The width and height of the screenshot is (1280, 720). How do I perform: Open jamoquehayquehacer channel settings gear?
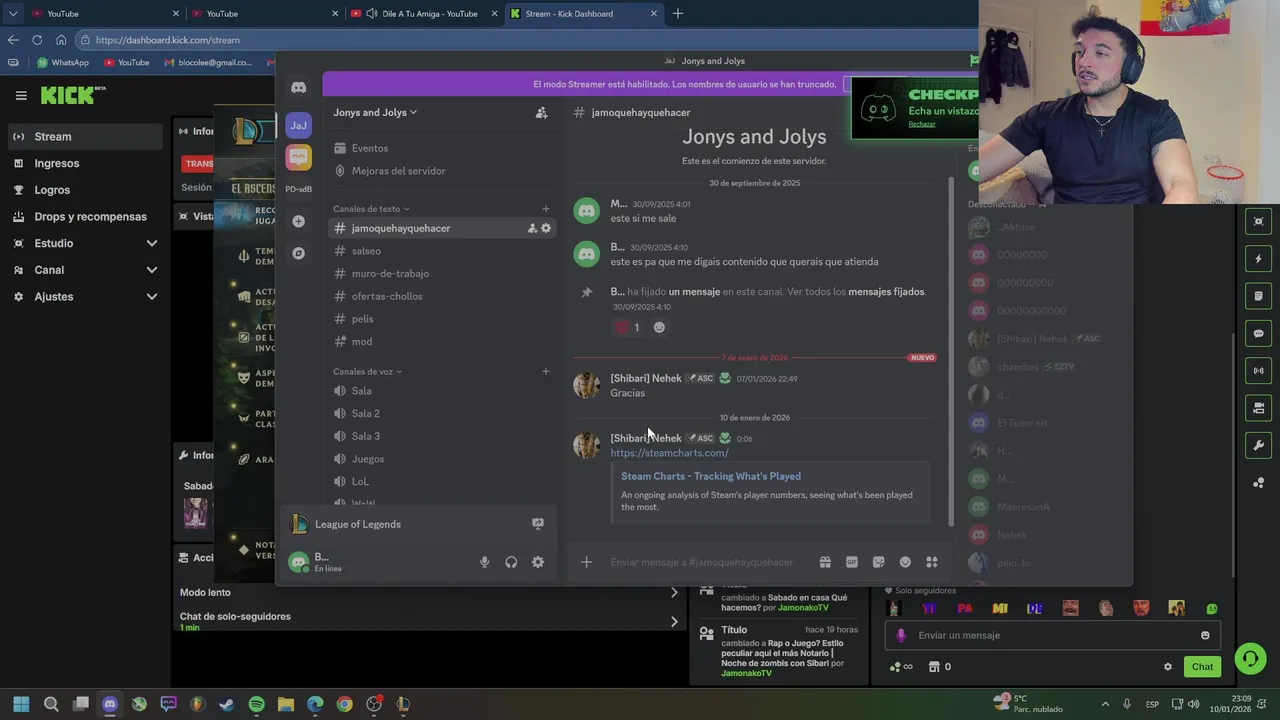(546, 228)
